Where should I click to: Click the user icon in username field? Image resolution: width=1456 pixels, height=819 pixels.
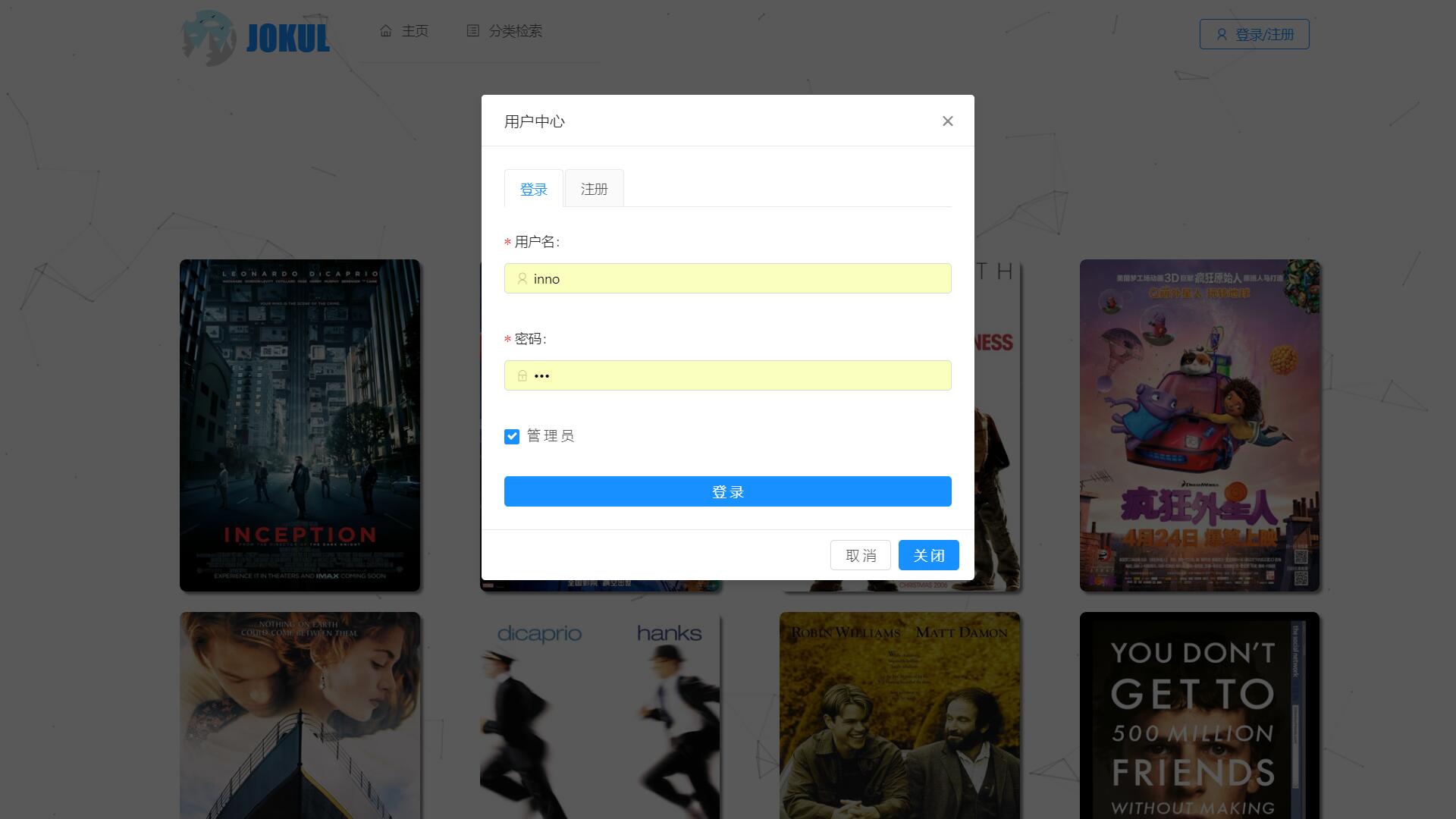pos(522,279)
